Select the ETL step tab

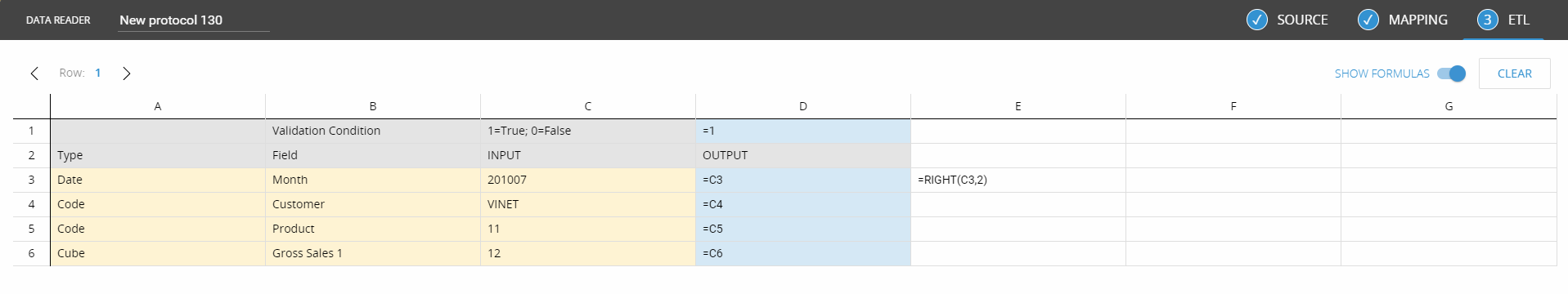tap(1503, 20)
